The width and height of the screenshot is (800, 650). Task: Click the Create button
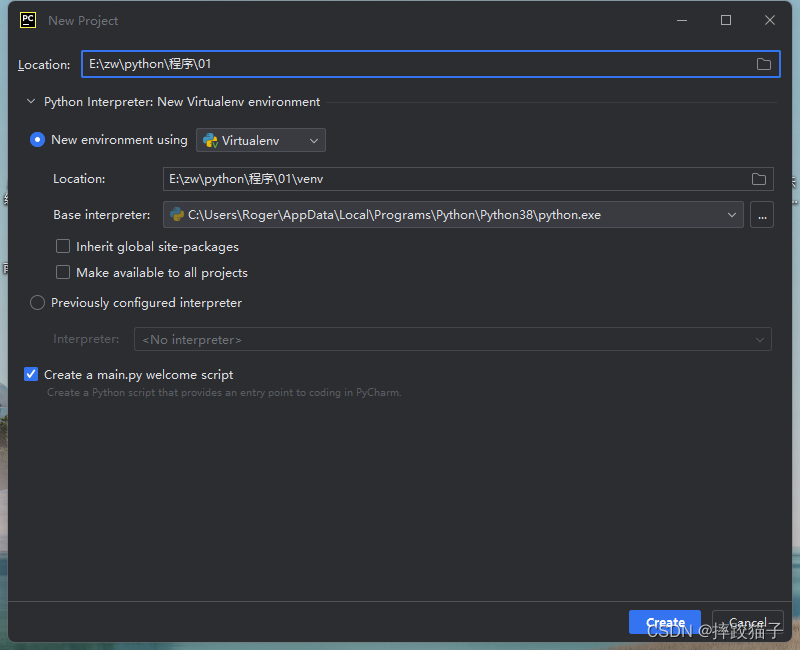tap(665, 622)
